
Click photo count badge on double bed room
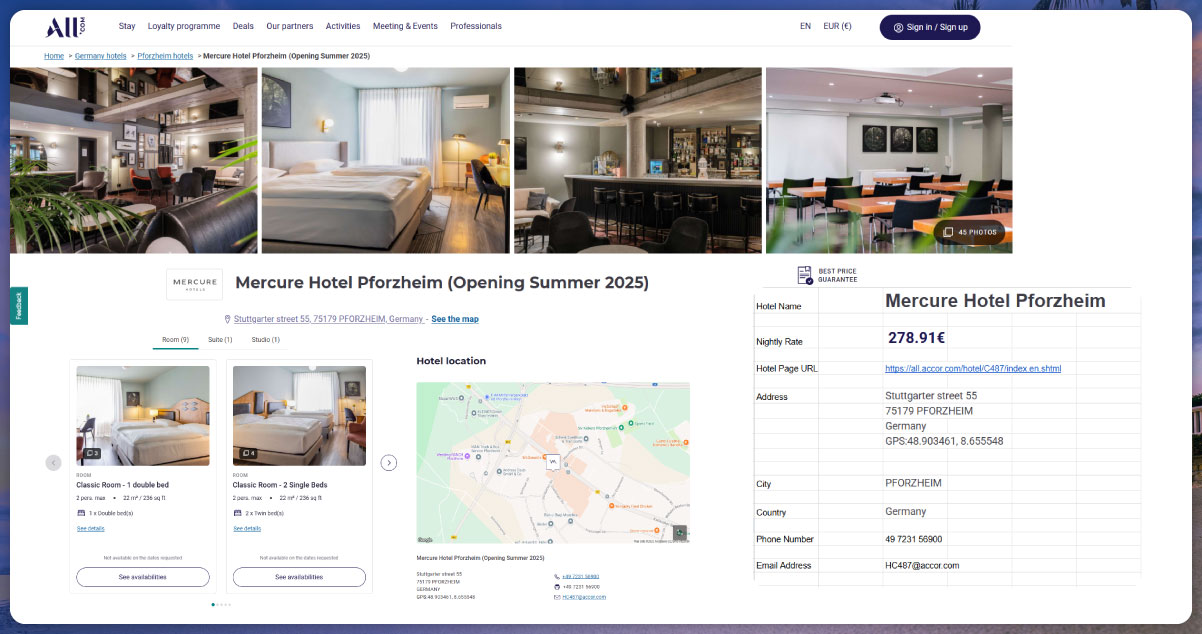92,453
